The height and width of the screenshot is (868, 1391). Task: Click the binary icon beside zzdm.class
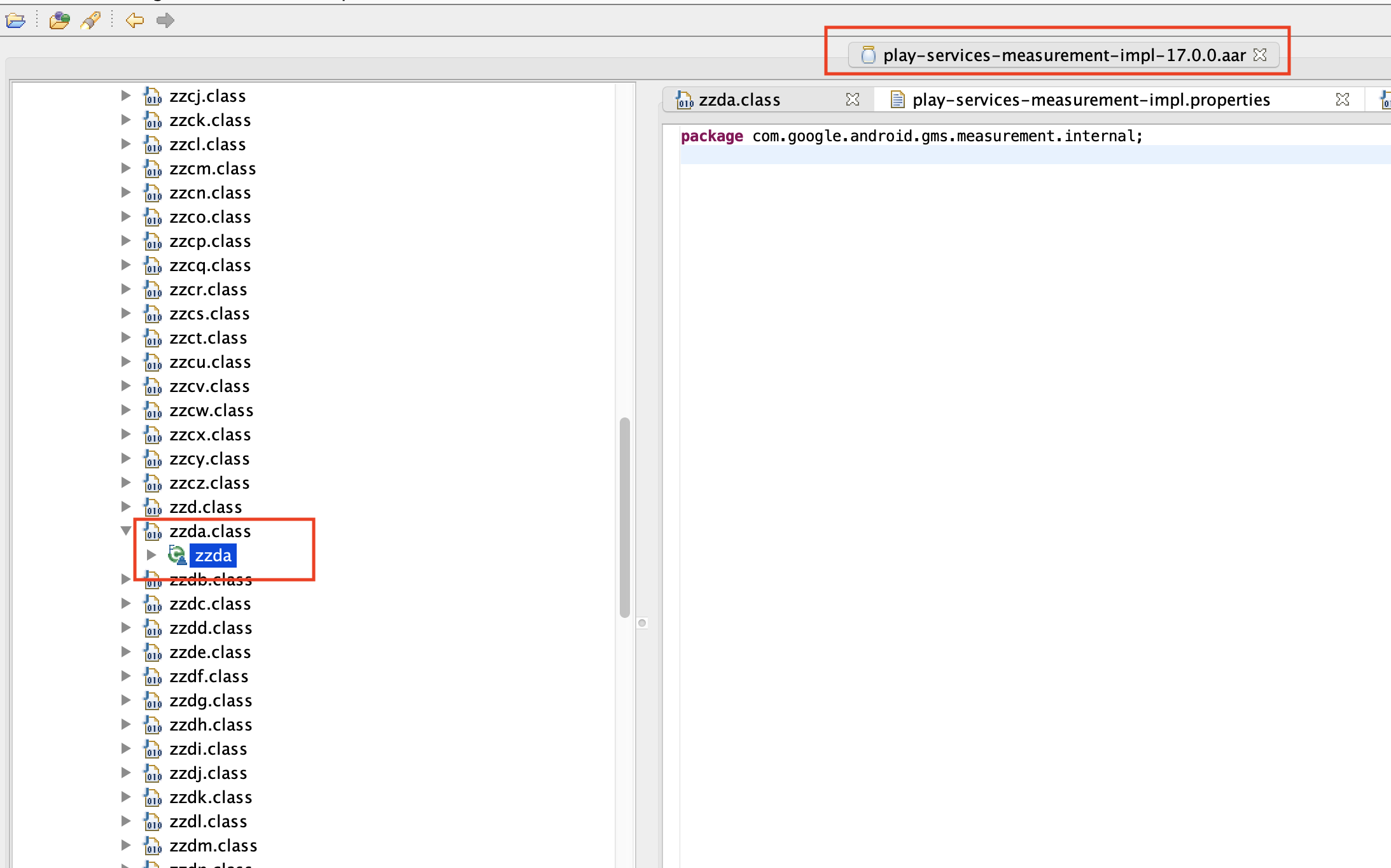(153, 846)
